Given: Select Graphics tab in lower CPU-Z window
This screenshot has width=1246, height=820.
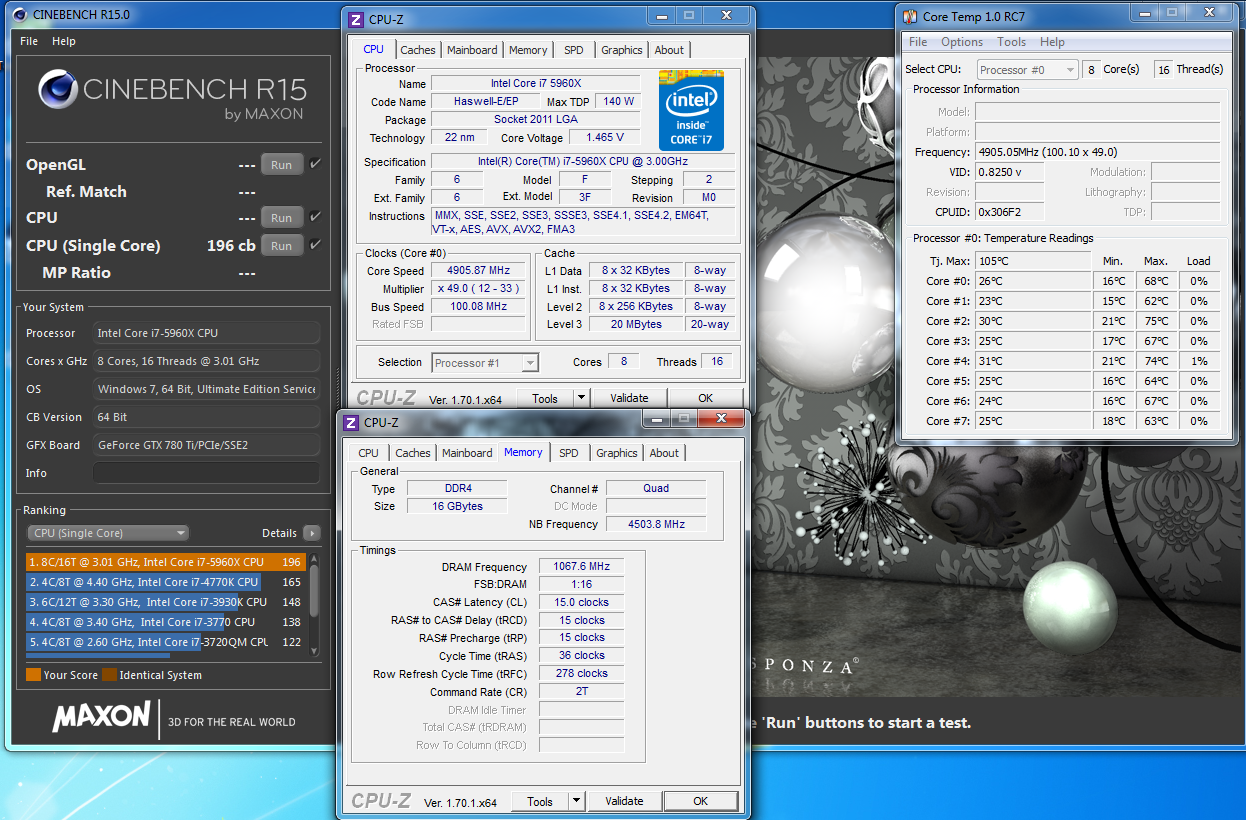Looking at the screenshot, I should (x=617, y=453).
